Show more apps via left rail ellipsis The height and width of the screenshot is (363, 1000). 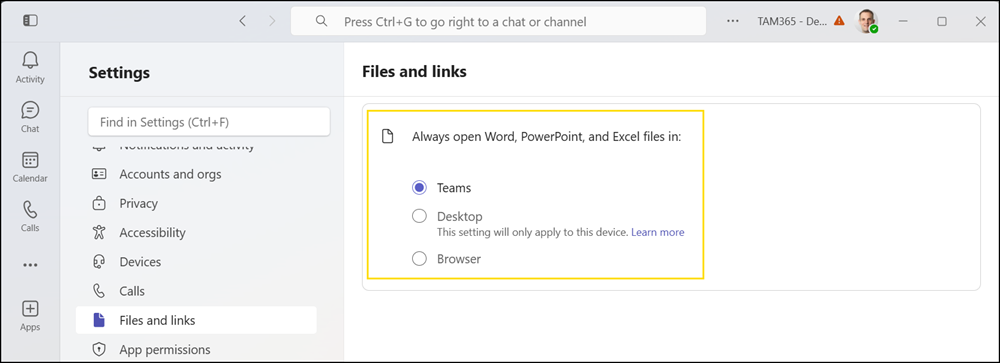click(x=30, y=265)
